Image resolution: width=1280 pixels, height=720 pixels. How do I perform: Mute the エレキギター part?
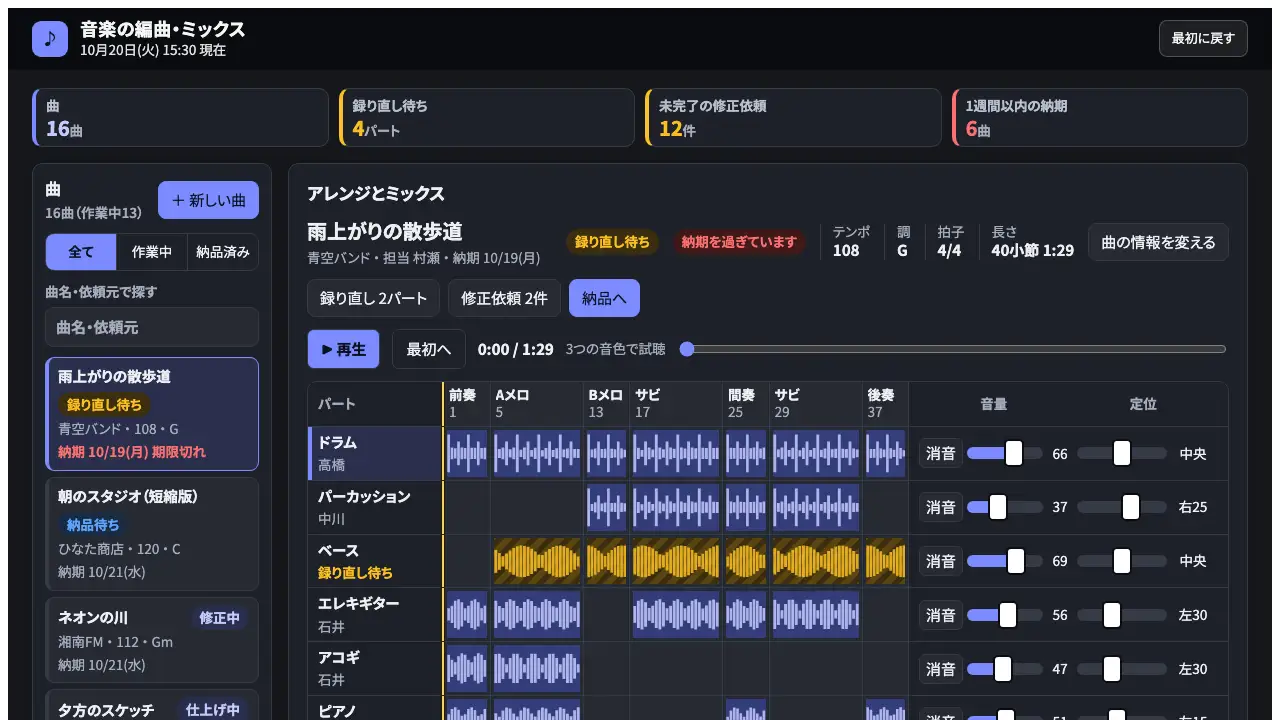pyautogui.click(x=941, y=615)
